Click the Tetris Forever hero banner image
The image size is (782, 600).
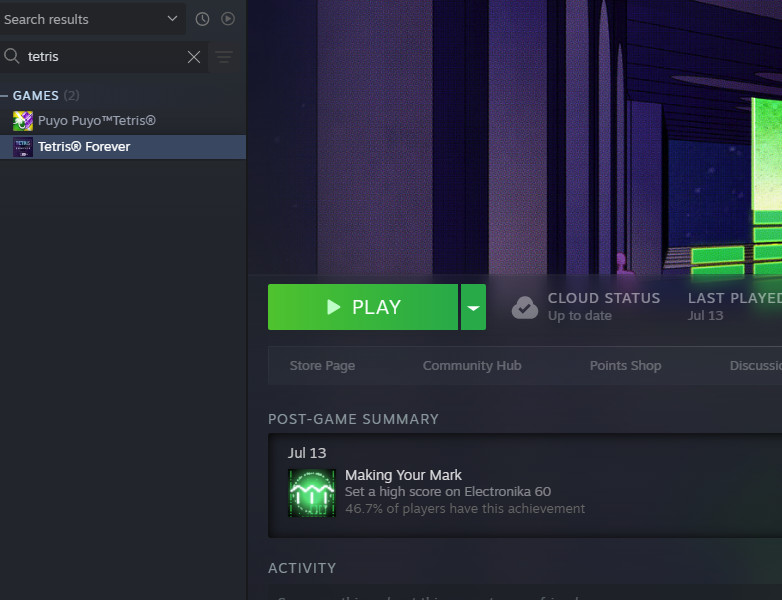click(x=515, y=137)
